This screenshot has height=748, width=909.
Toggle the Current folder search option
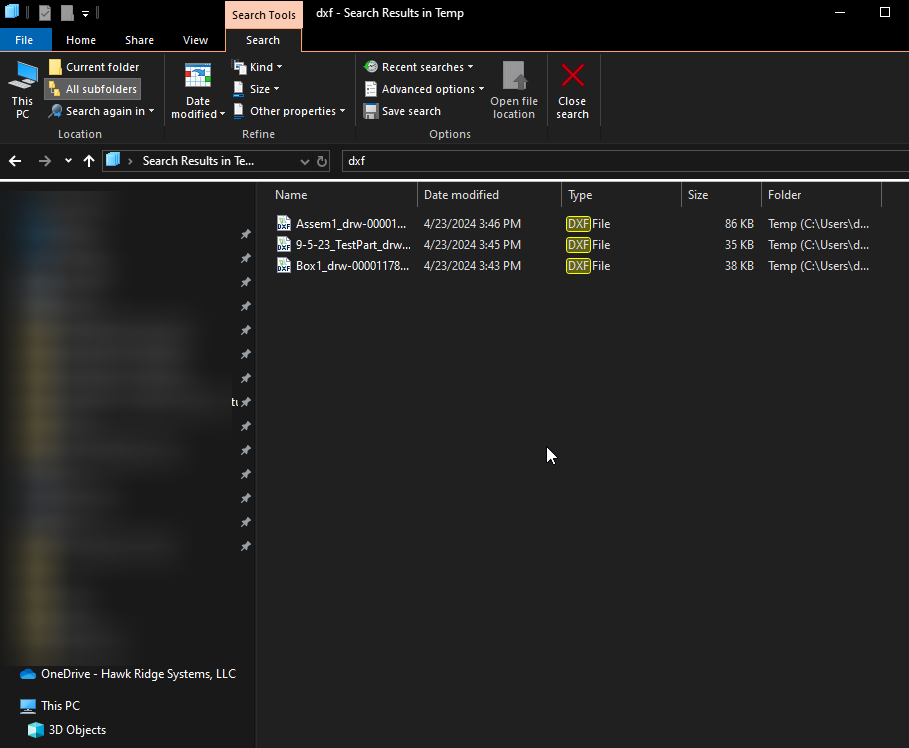[x=93, y=67]
